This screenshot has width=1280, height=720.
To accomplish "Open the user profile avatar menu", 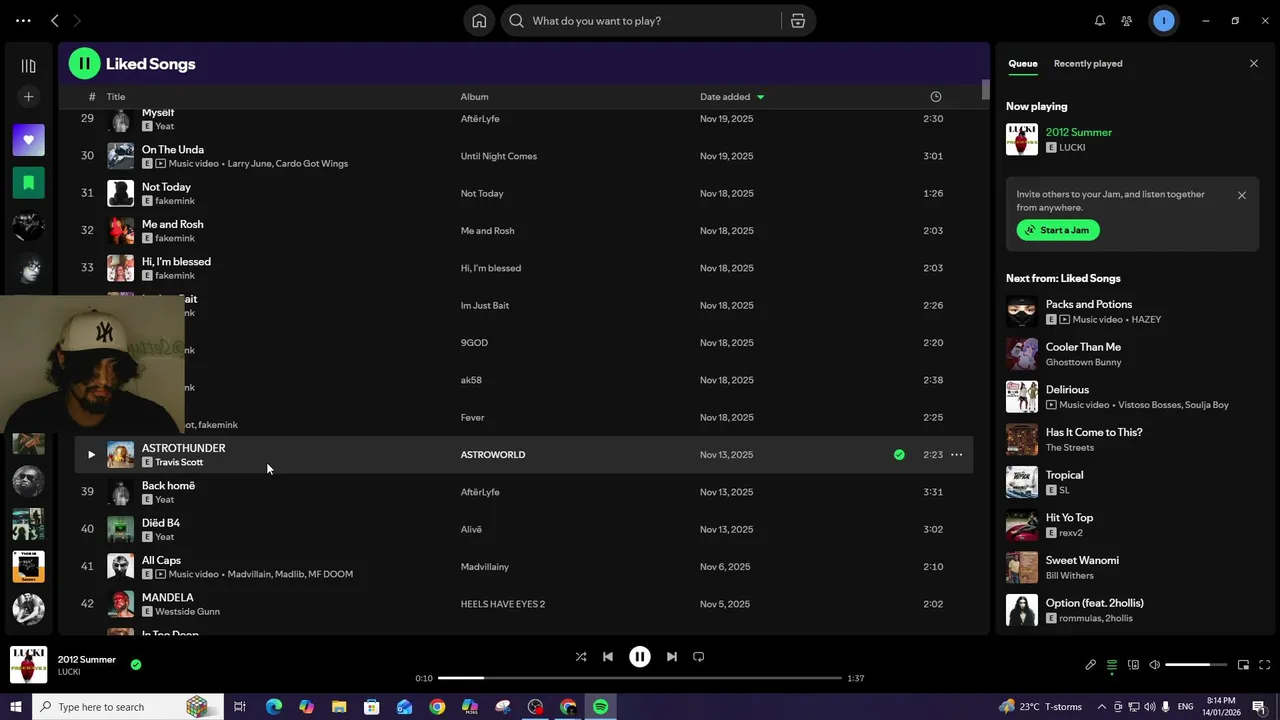I will 1164,21.
